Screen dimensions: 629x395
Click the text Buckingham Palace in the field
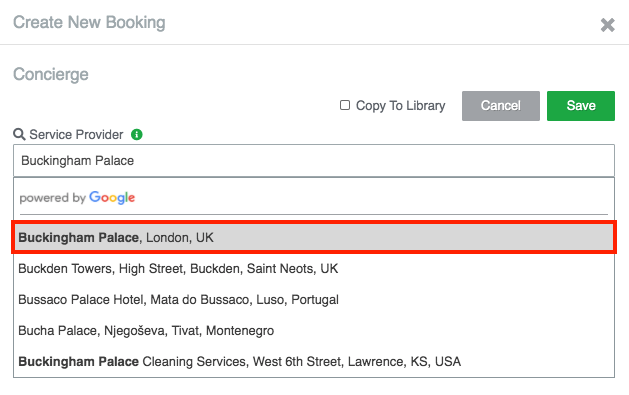[x=77, y=160]
